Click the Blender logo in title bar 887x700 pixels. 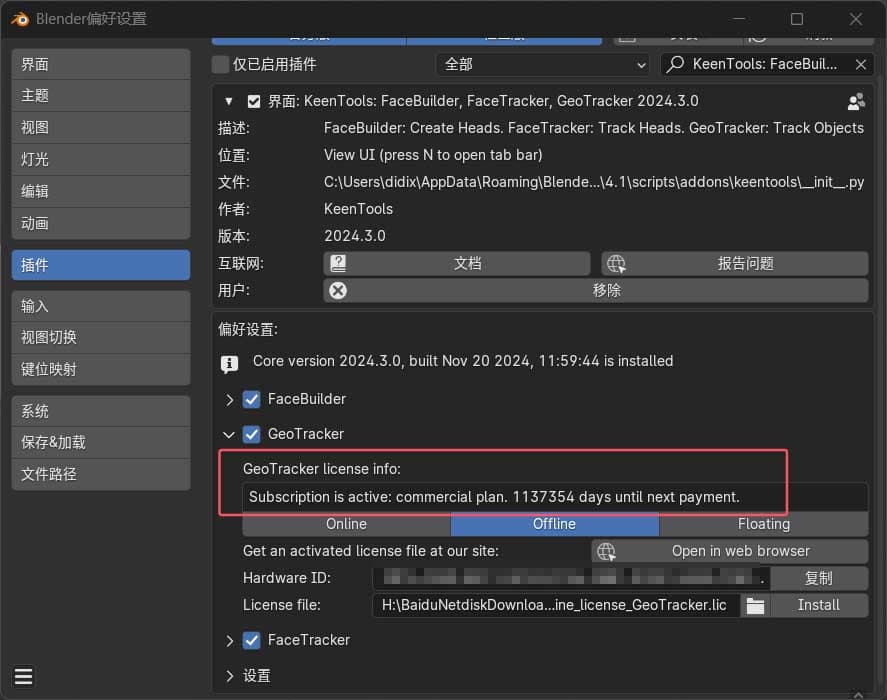20,19
